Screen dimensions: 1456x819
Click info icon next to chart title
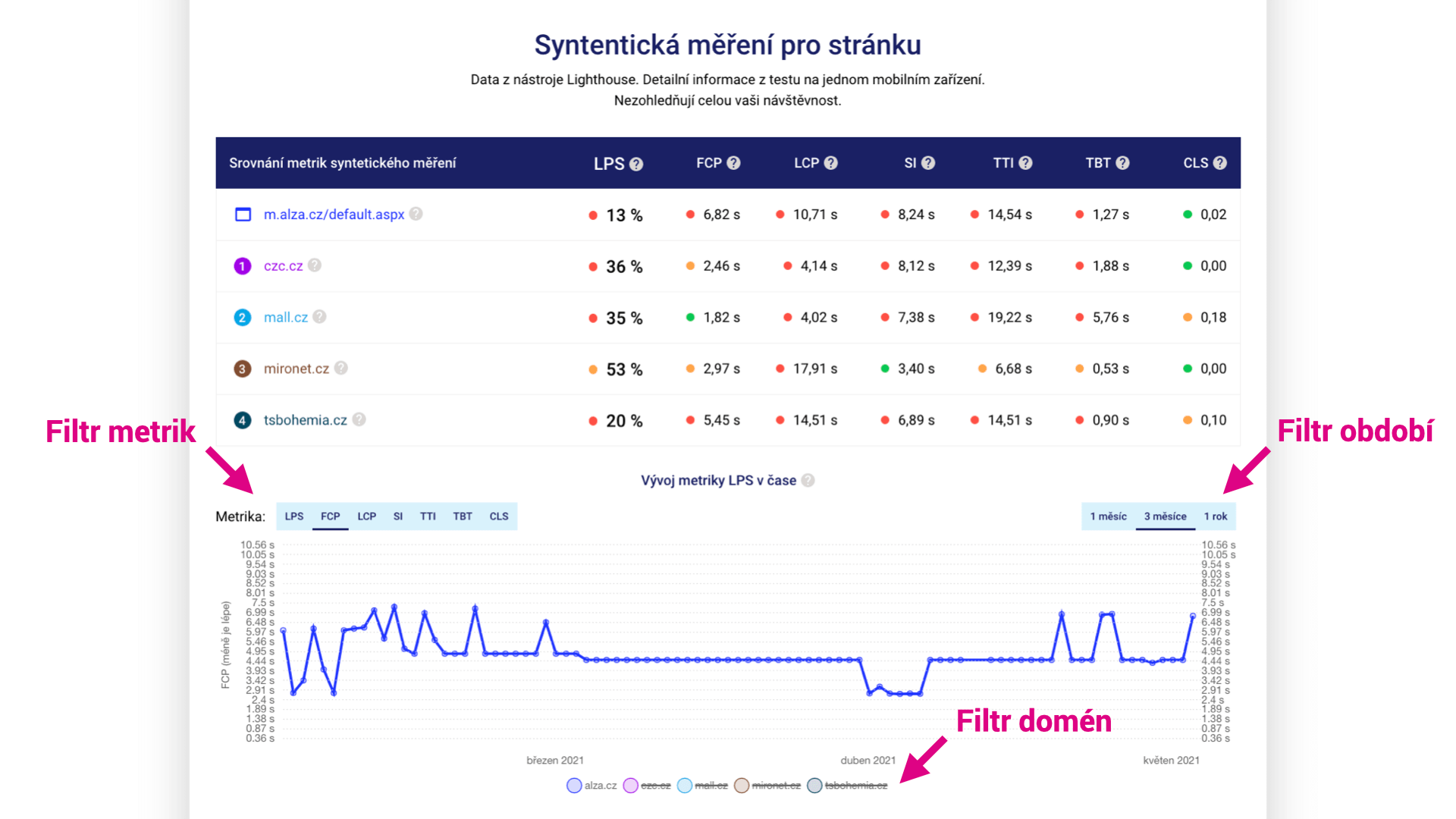(x=808, y=480)
